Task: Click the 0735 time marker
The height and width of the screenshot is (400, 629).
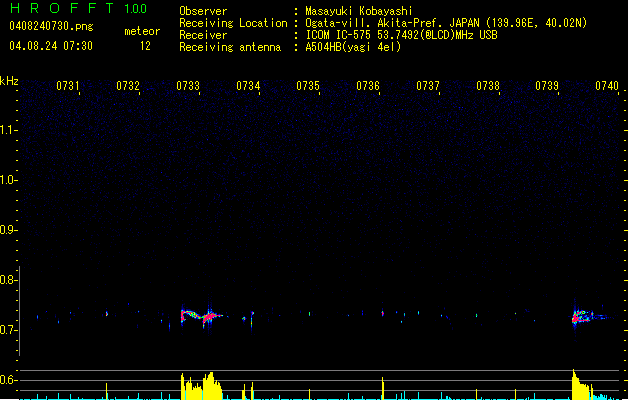Action: pyautogui.click(x=308, y=86)
